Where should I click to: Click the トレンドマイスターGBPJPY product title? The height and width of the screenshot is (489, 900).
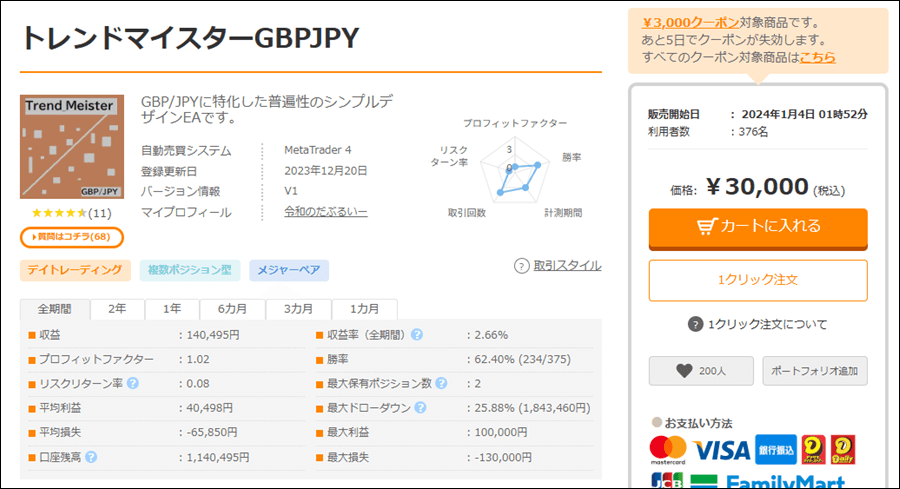coord(190,38)
